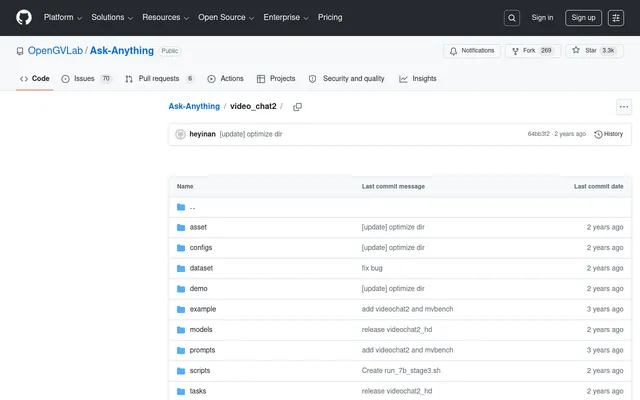The height and width of the screenshot is (400, 640).
Task: Click the configs folder icon
Action: (181, 248)
